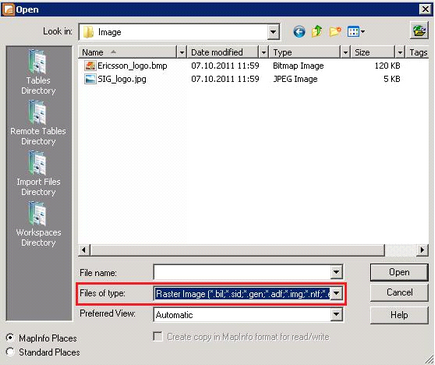Image resolution: width=435 pixels, height=365 pixels.
Task: Select the MapInfo Places radio button
Action: pyautogui.click(x=10, y=338)
